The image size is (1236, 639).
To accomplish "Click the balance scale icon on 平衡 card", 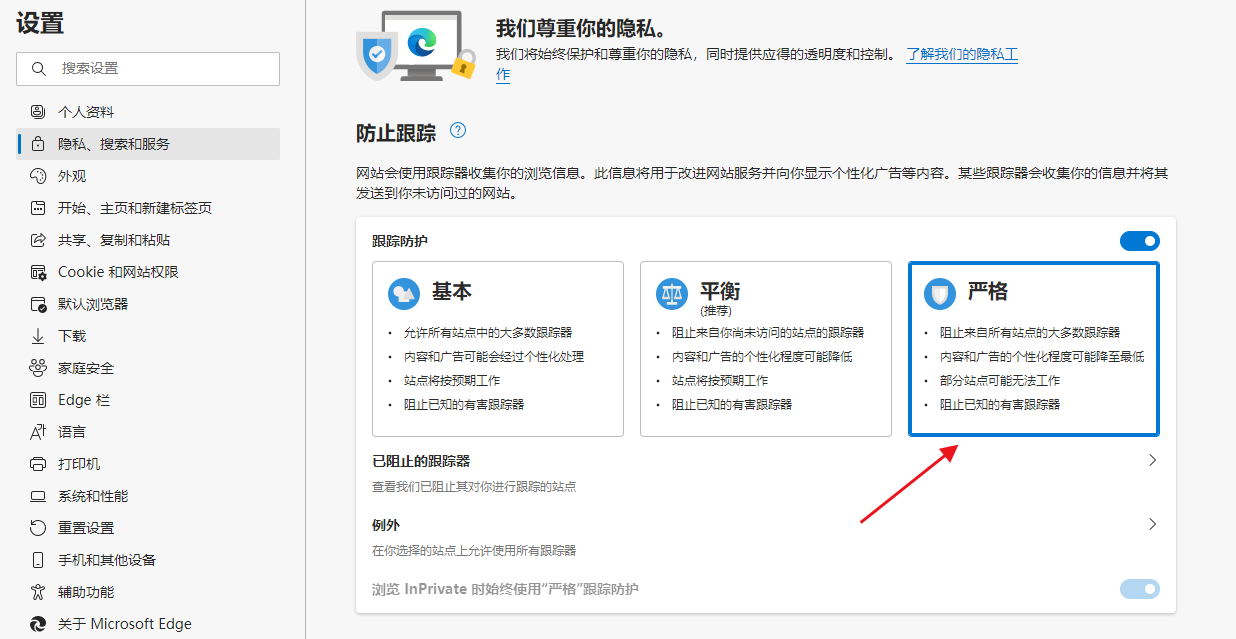I will point(672,293).
